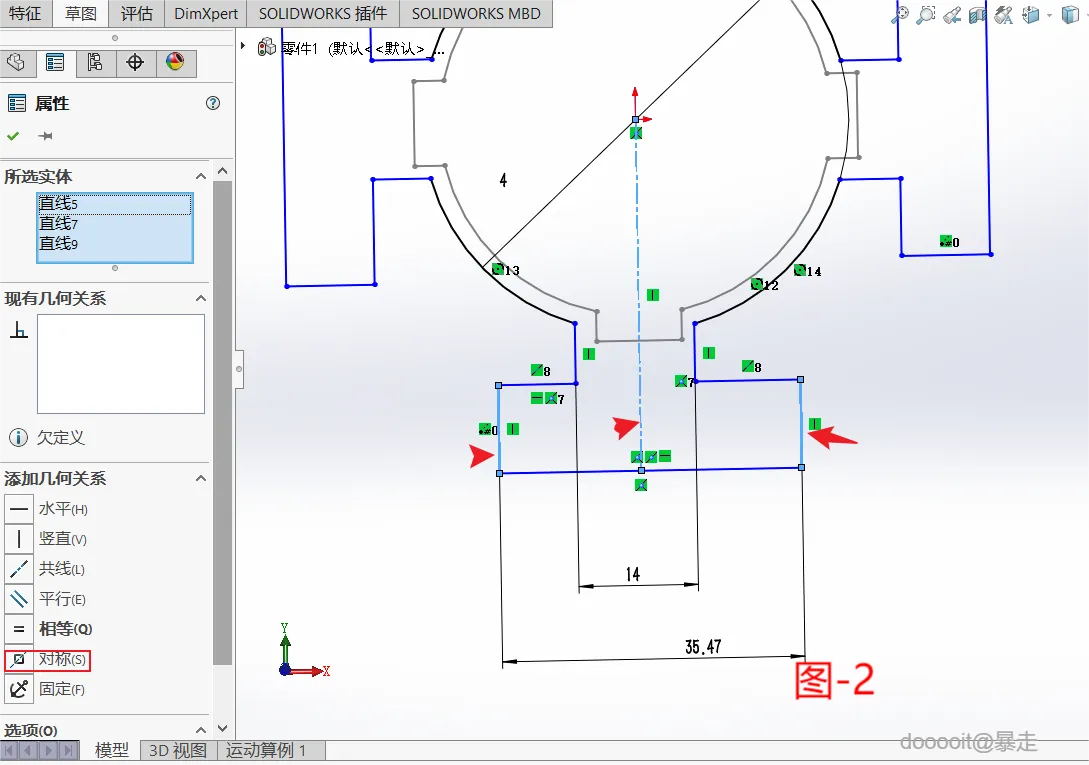Screen dimensions: 1089x765
Task: Go to next tab arrow
Action: click(48, 750)
